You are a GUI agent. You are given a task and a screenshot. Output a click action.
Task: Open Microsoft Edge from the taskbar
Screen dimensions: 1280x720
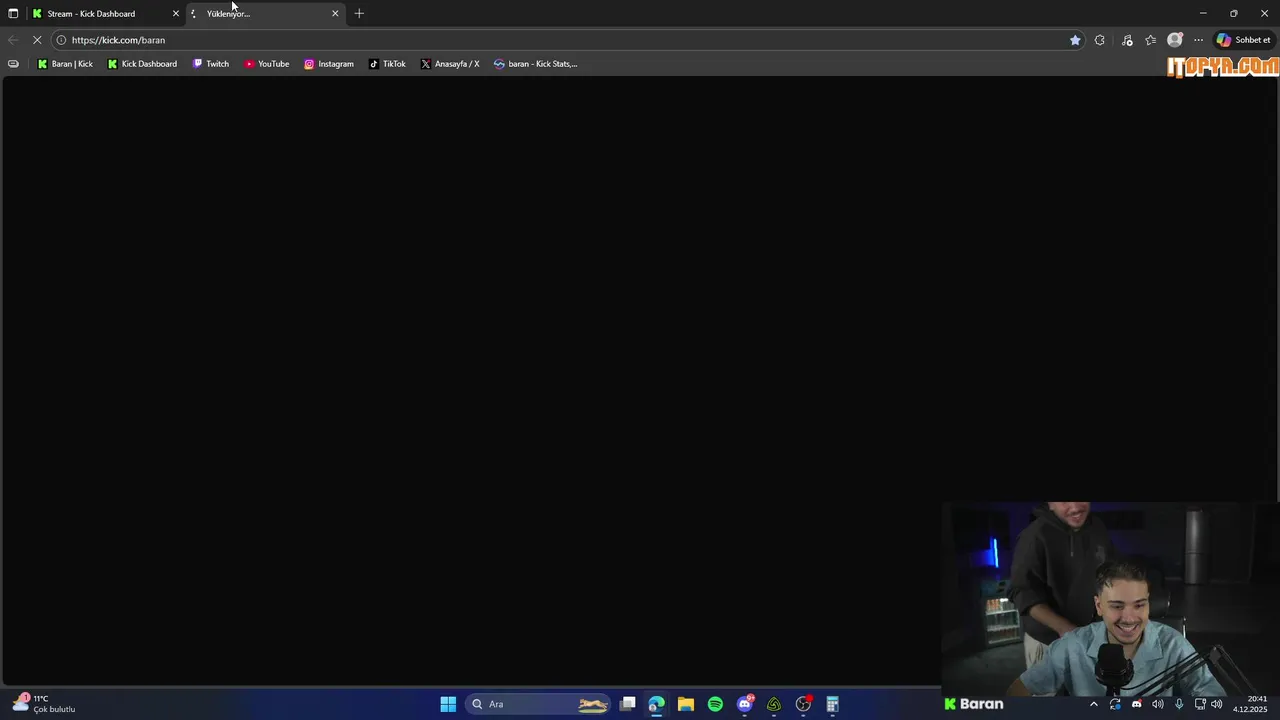click(657, 704)
